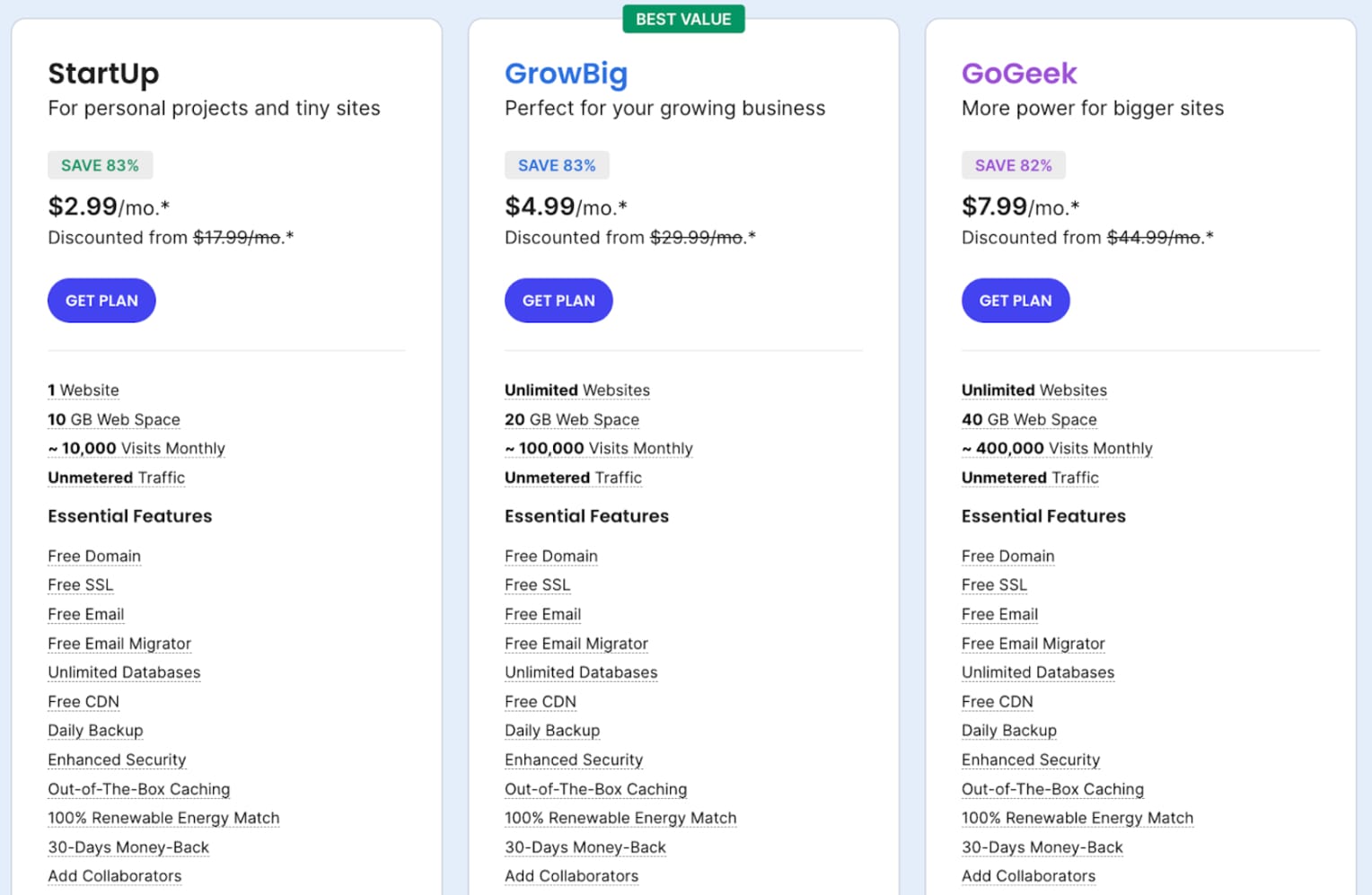Click the StartUp SAVE 83% badge

(100, 165)
